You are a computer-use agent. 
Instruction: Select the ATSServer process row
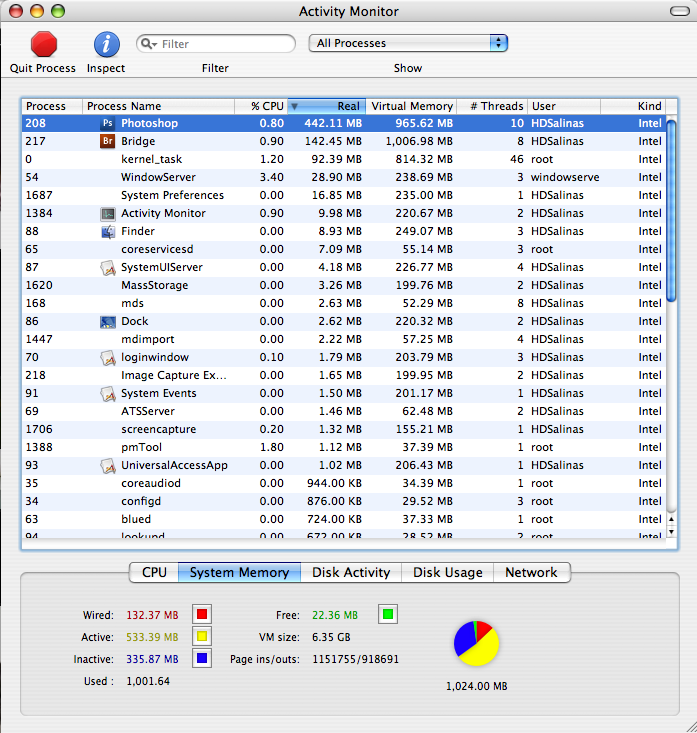344,411
